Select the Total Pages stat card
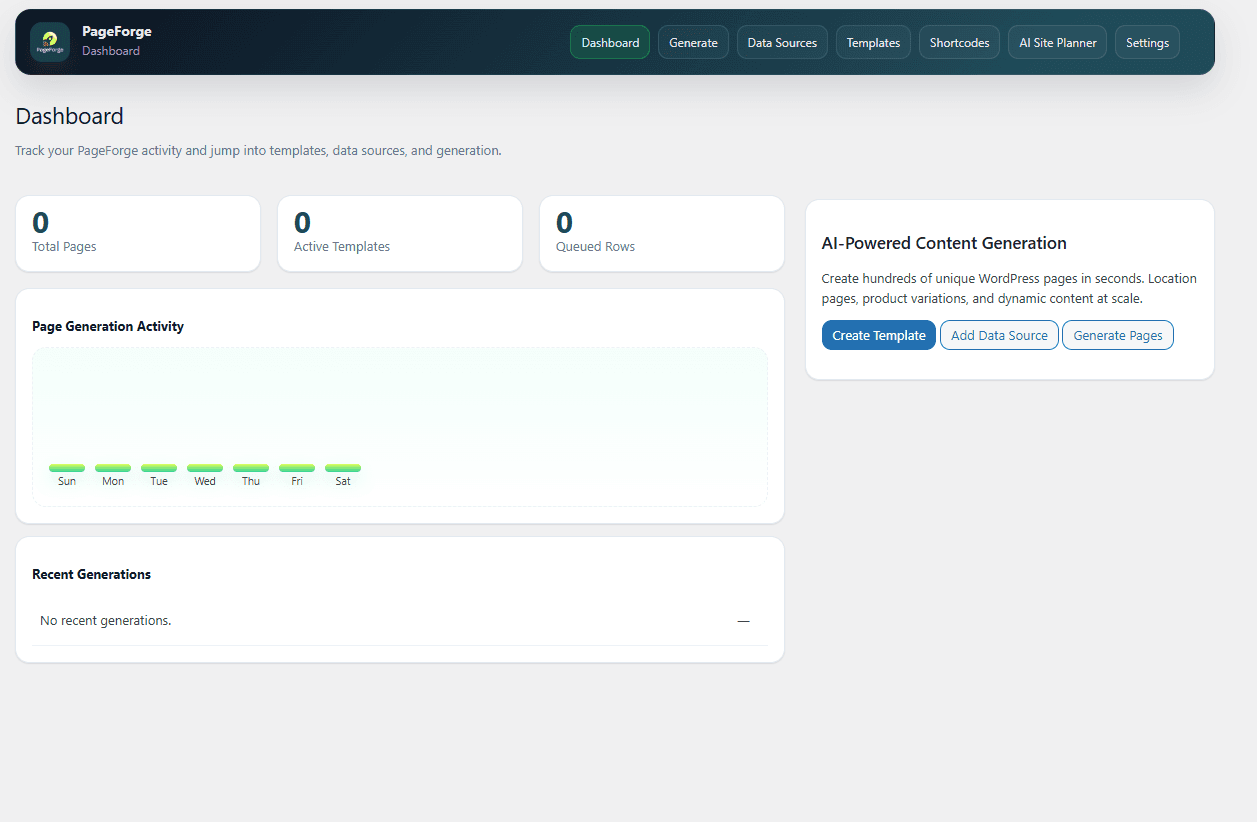The width and height of the screenshot is (1257, 822). tap(137, 233)
